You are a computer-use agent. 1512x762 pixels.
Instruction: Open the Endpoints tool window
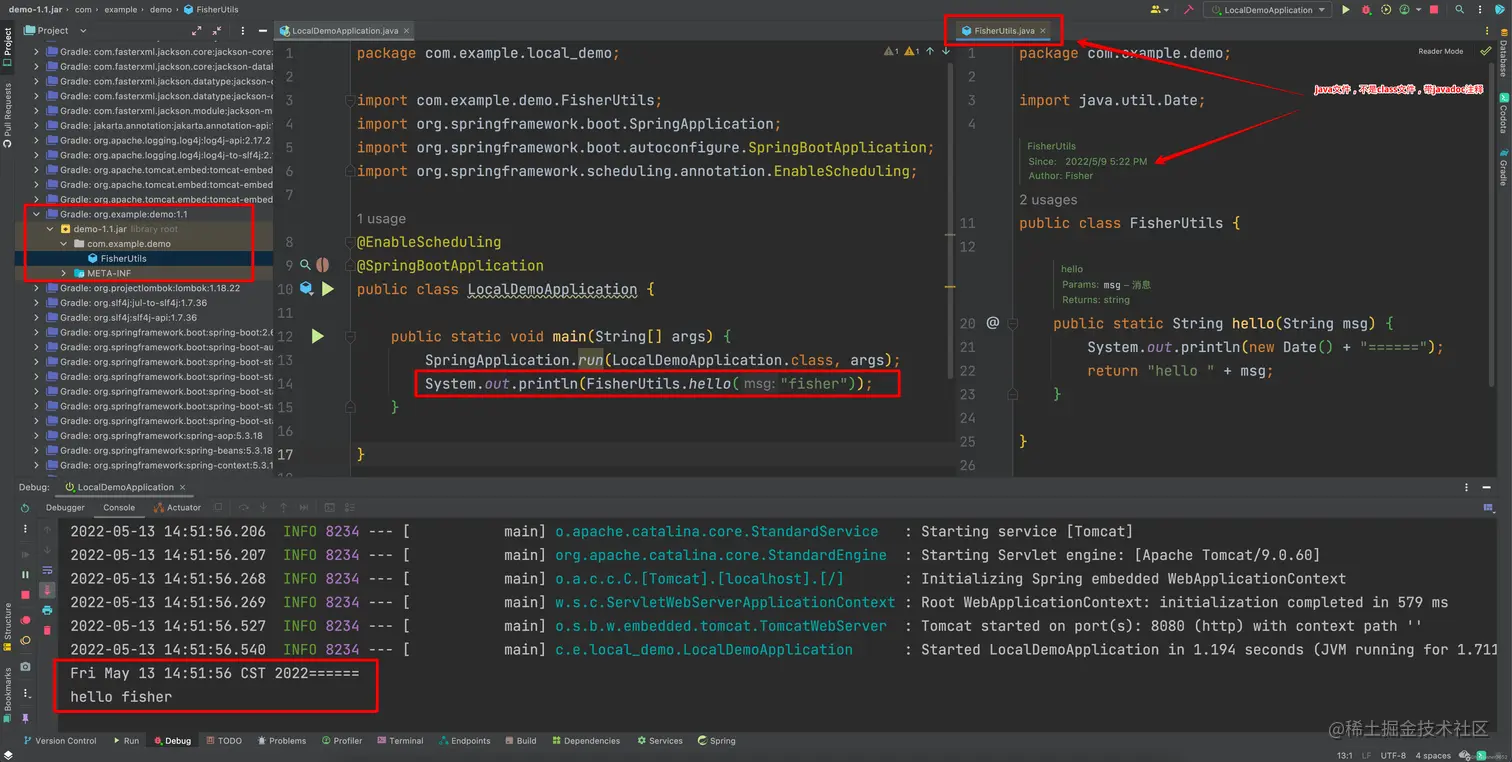(464, 741)
